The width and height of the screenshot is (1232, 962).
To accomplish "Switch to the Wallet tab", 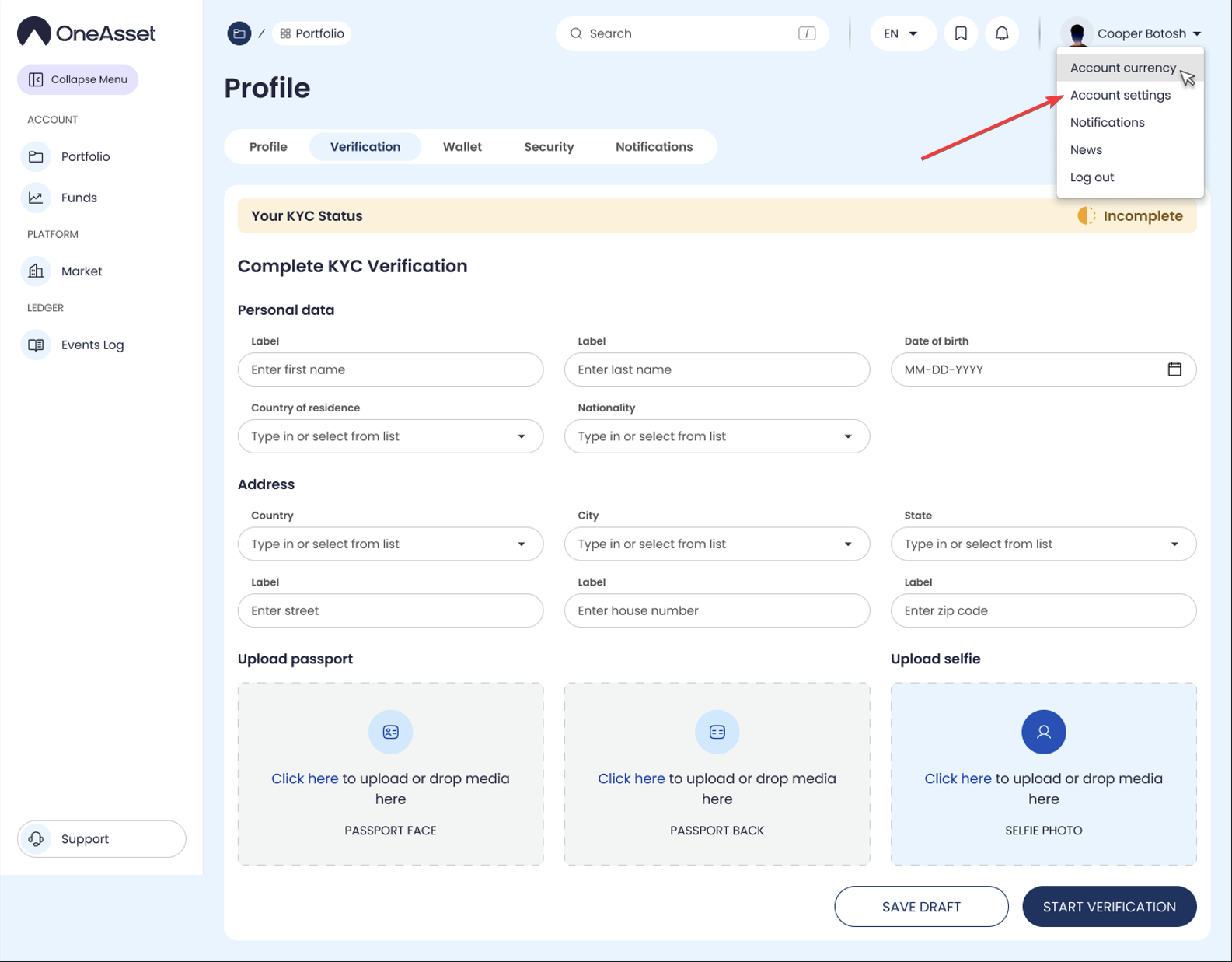I will click(x=462, y=147).
